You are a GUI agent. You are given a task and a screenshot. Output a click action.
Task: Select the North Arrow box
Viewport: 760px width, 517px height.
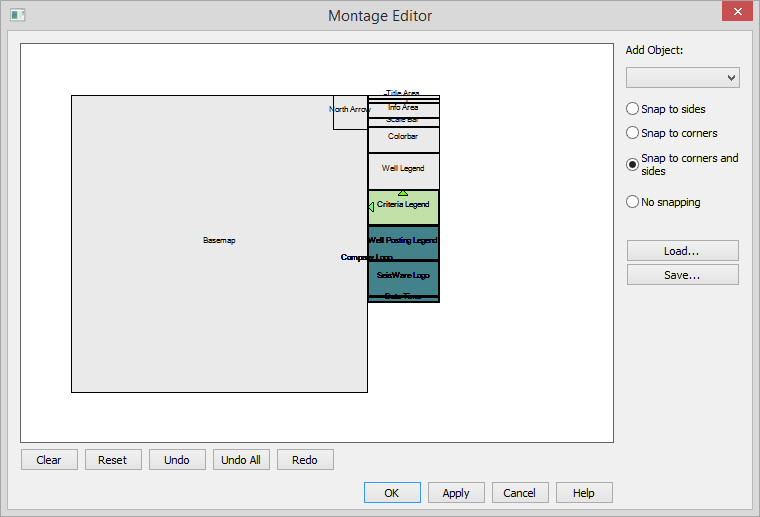click(x=349, y=112)
